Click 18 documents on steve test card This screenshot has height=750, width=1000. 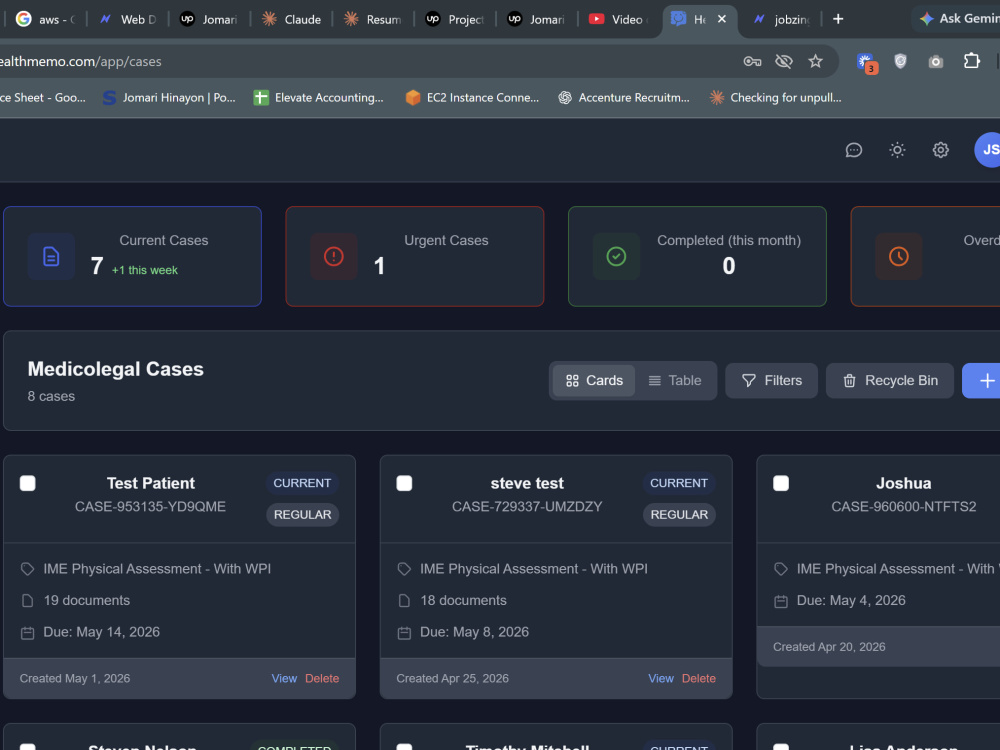coord(463,601)
